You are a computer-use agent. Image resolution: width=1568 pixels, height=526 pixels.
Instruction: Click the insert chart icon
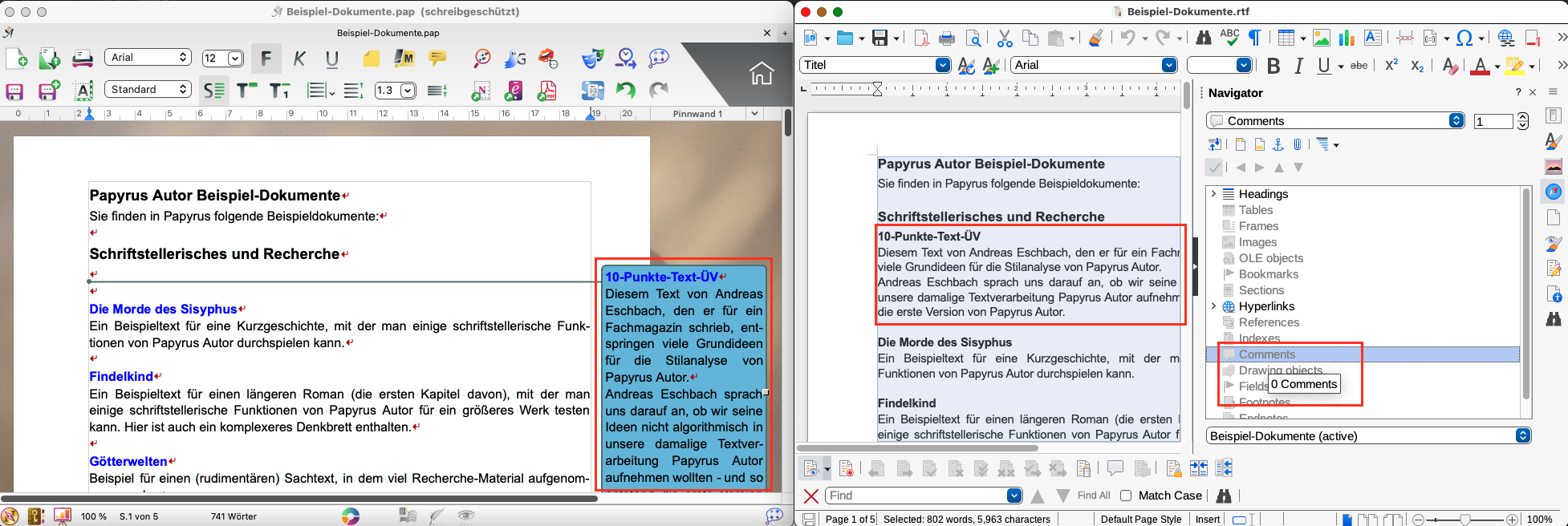click(1347, 38)
